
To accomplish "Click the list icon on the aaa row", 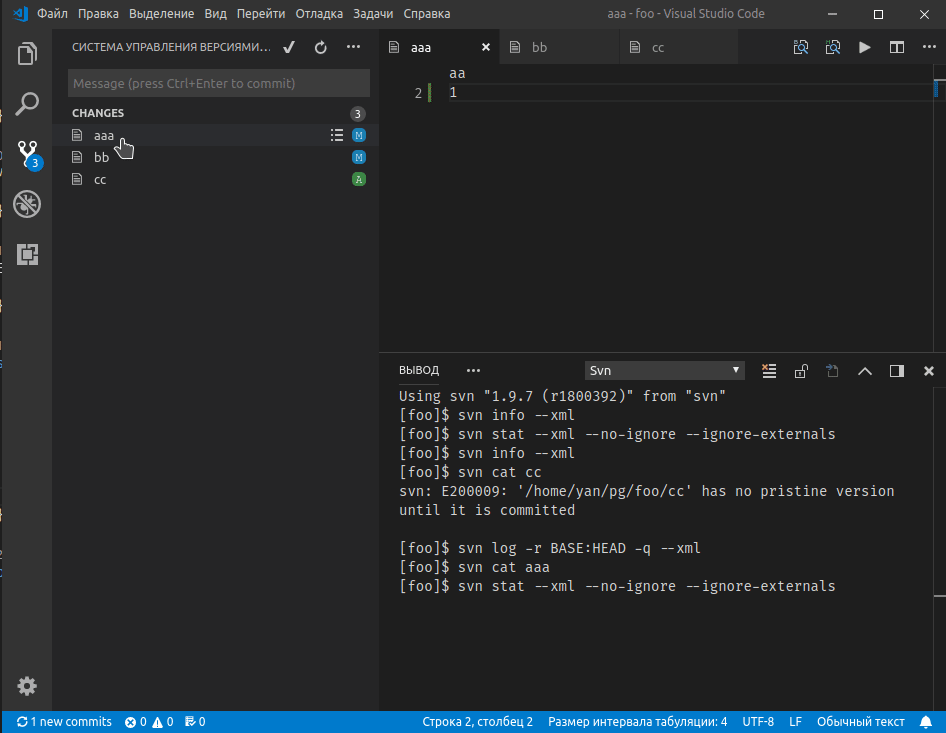I will point(337,135).
